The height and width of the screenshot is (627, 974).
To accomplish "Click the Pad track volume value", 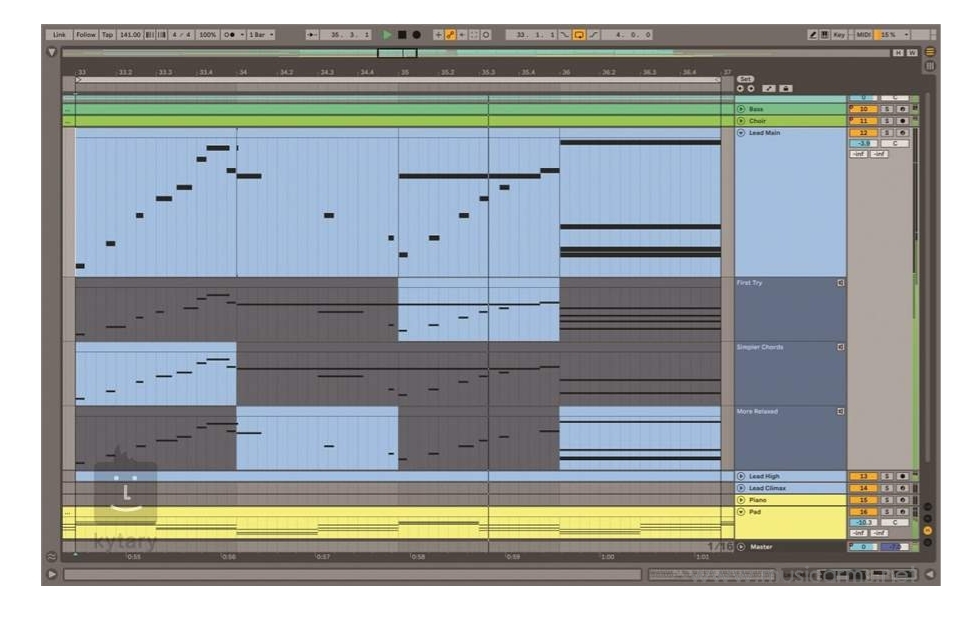I will (862, 523).
